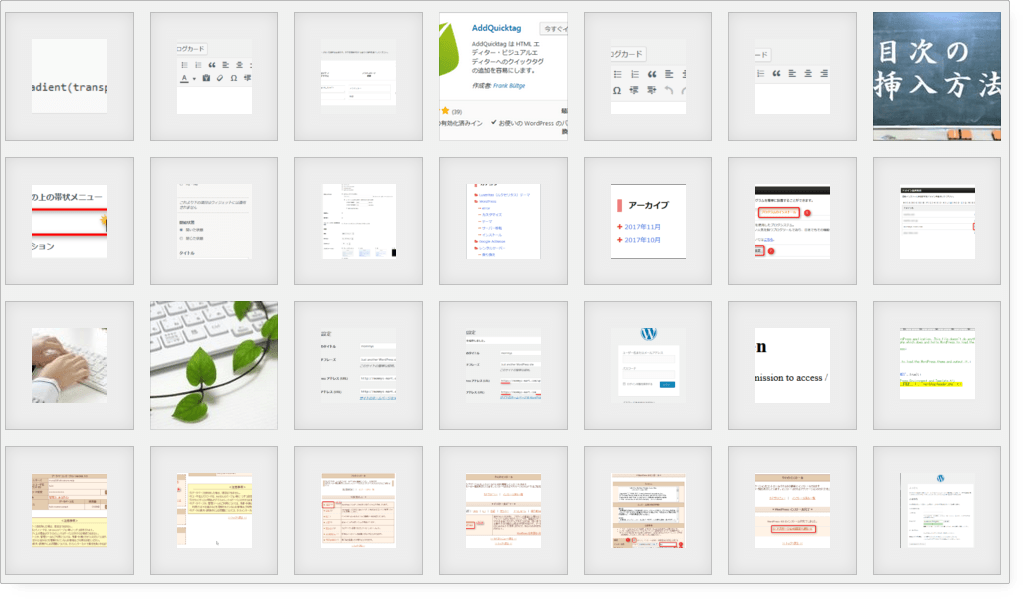Pick the category tree list thumbnail

tap(503, 221)
